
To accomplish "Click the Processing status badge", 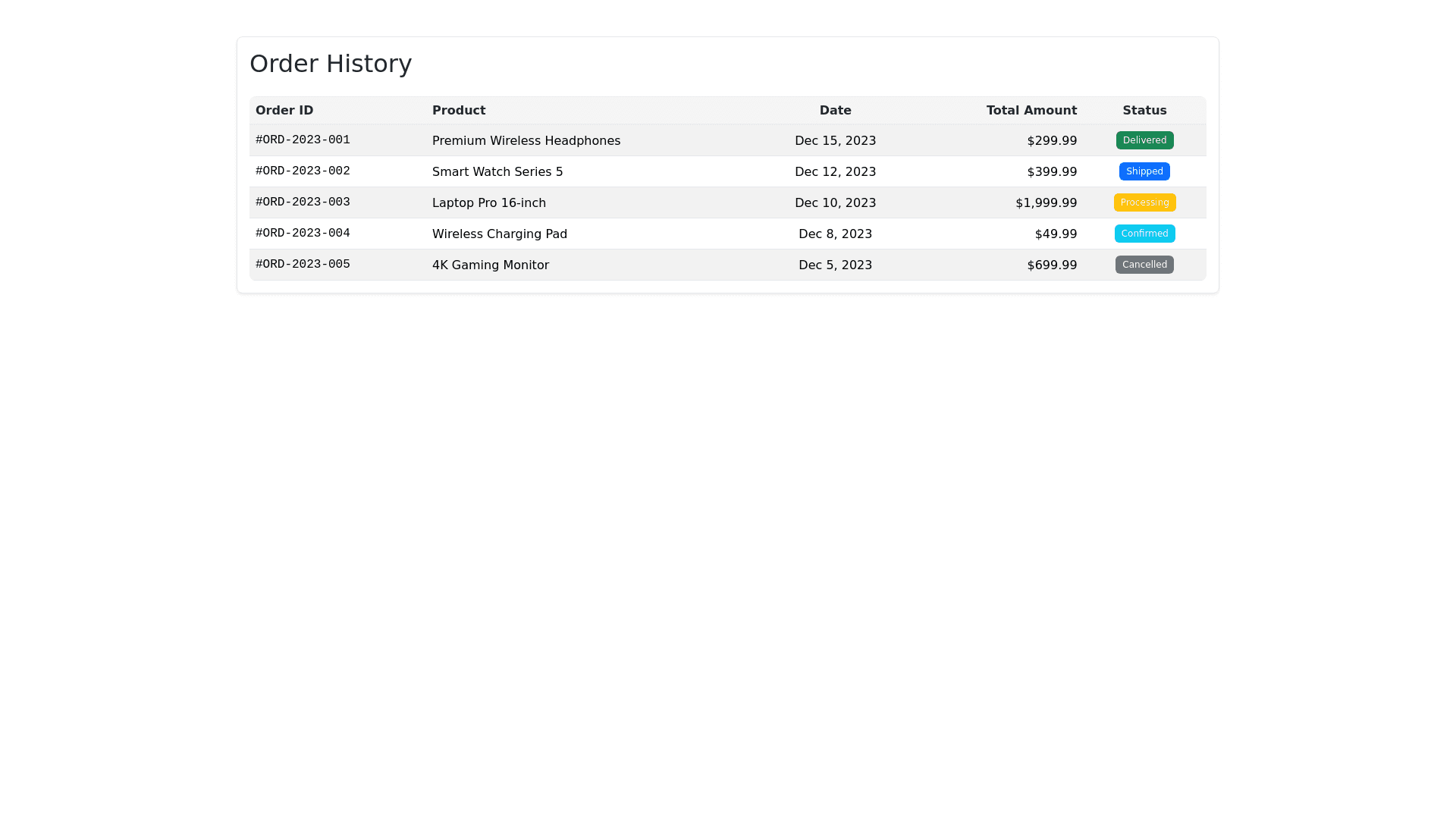I will [1144, 202].
